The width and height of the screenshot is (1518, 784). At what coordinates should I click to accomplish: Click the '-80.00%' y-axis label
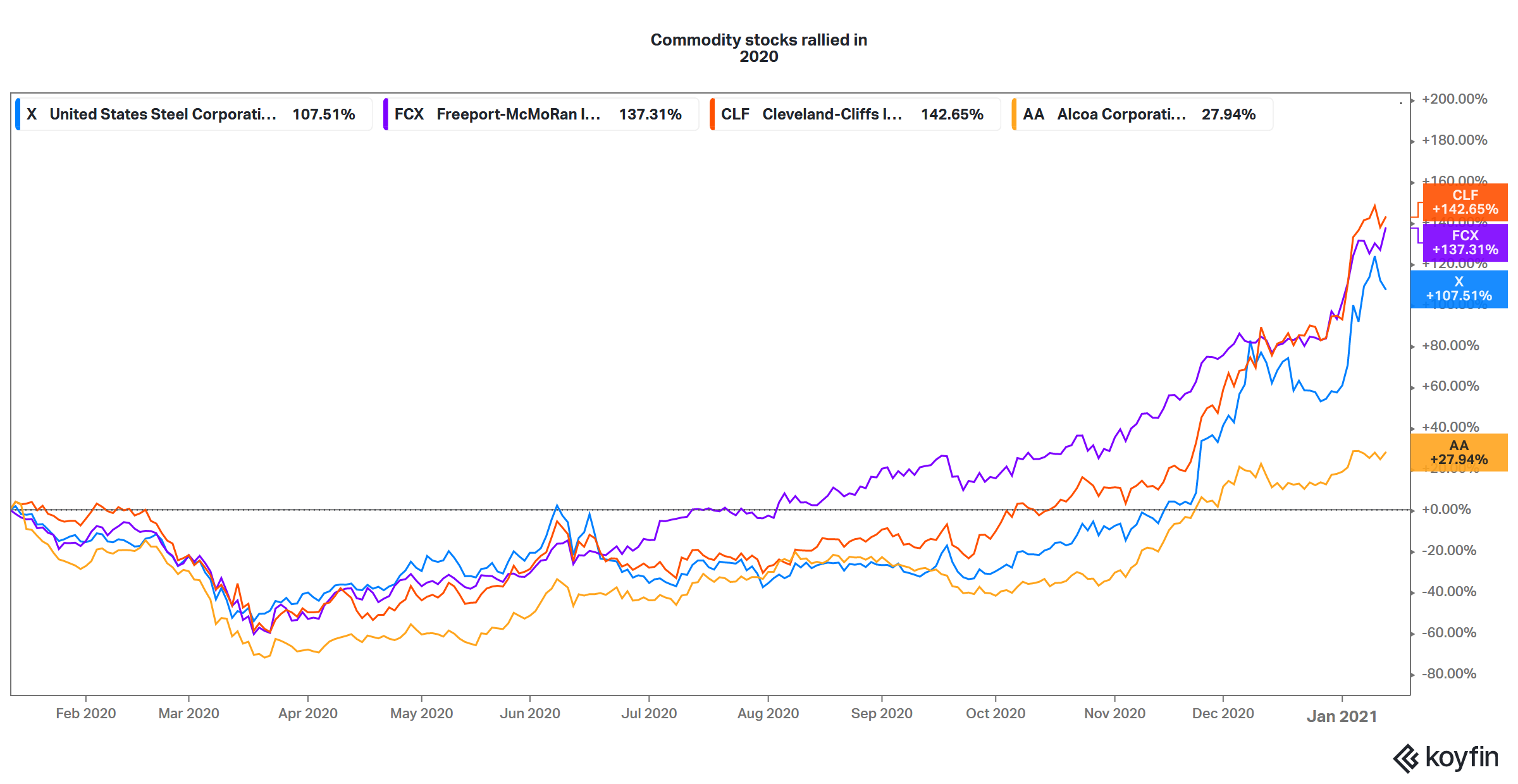(1449, 674)
